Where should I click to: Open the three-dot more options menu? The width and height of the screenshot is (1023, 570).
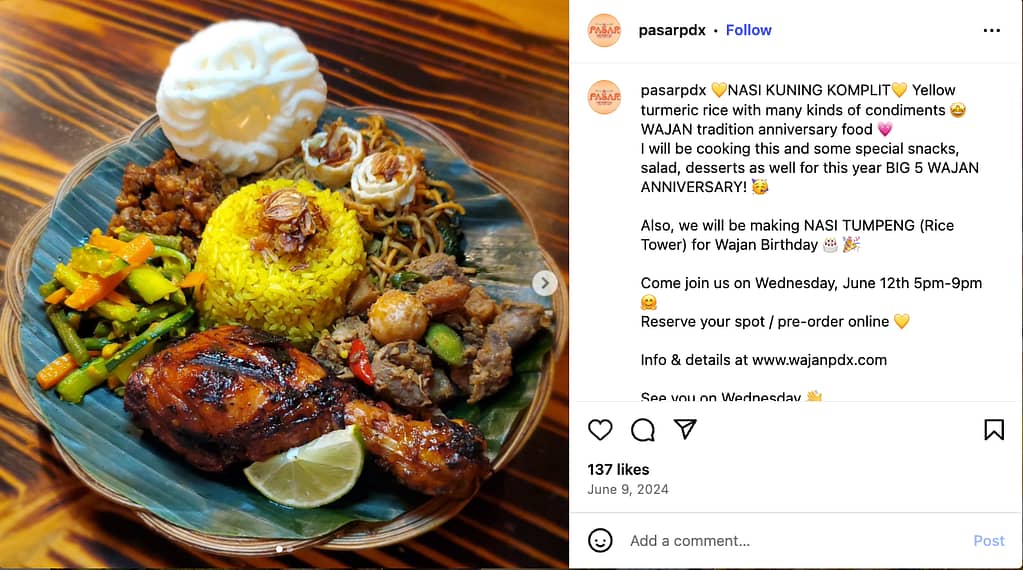[x=992, y=31]
